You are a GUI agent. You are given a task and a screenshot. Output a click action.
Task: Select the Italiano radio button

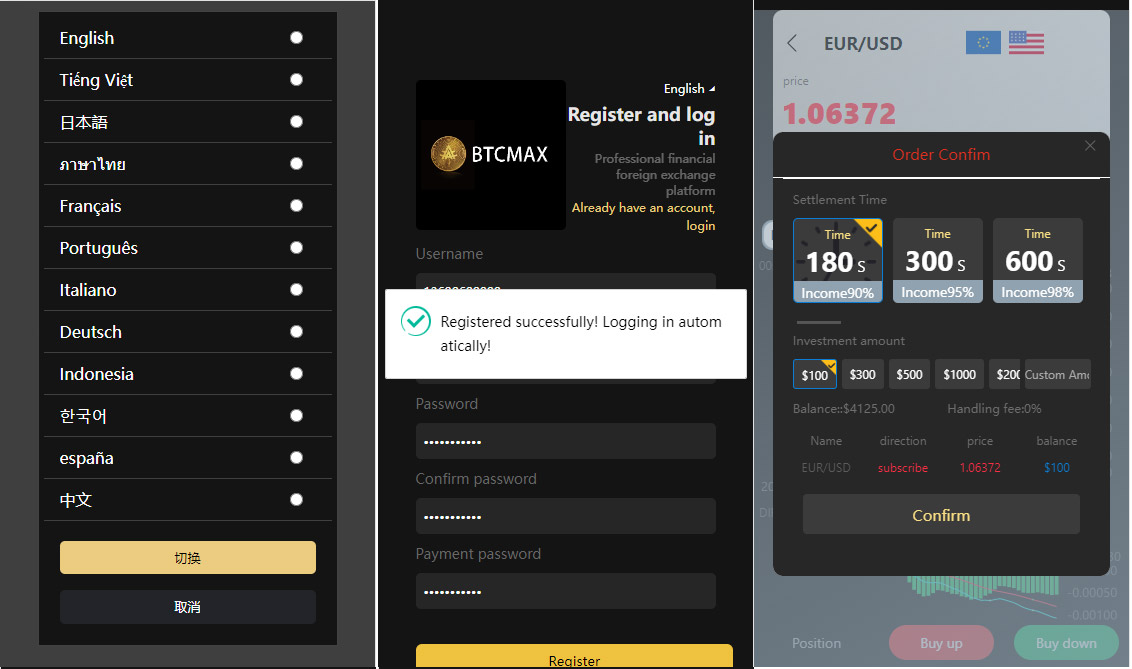tap(296, 289)
